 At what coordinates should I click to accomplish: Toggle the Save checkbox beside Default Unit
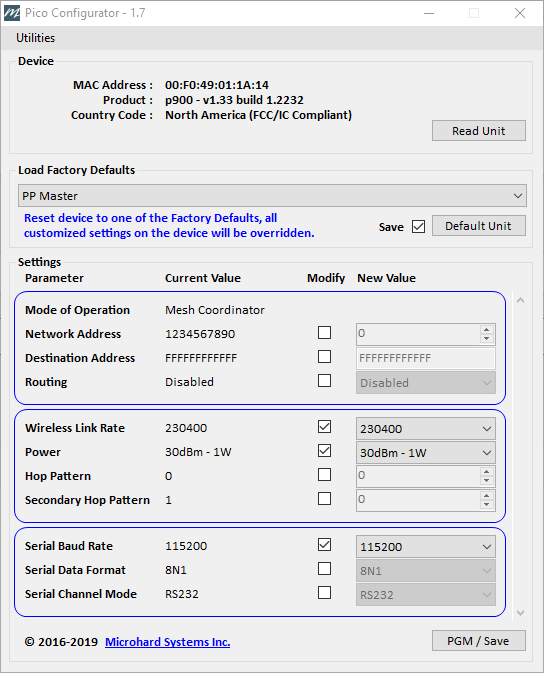pyautogui.click(x=418, y=226)
